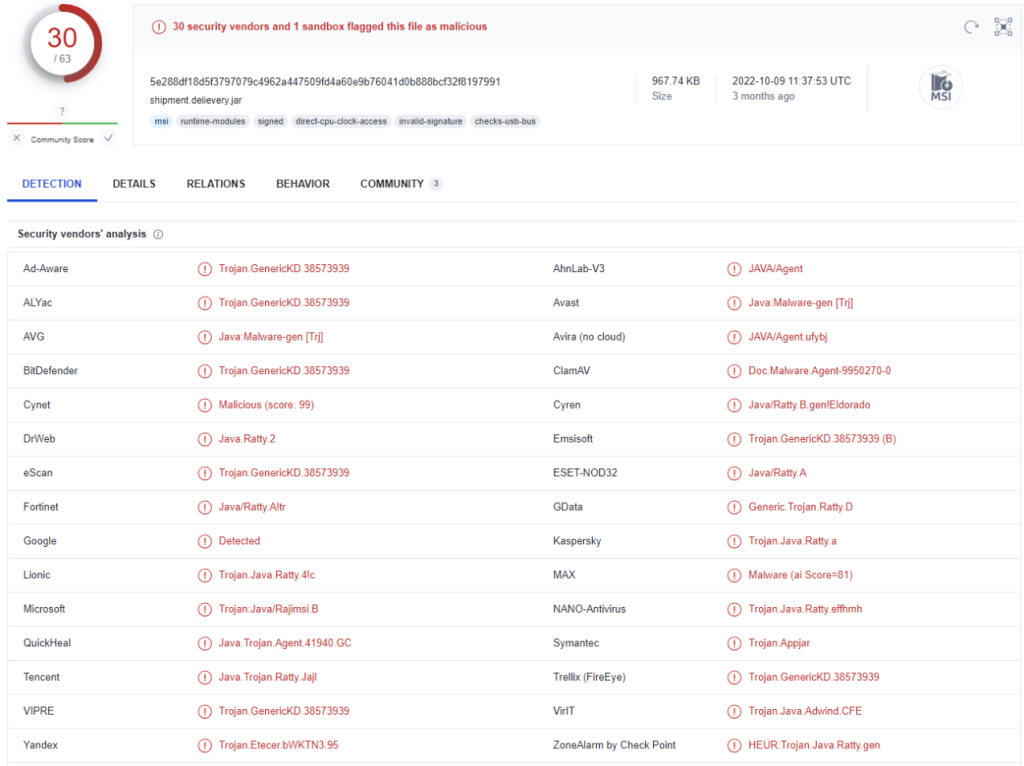1024x766 pixels.
Task: Click the alert icon beside Trojan.Java.Adwind.CFE
Action: point(734,711)
